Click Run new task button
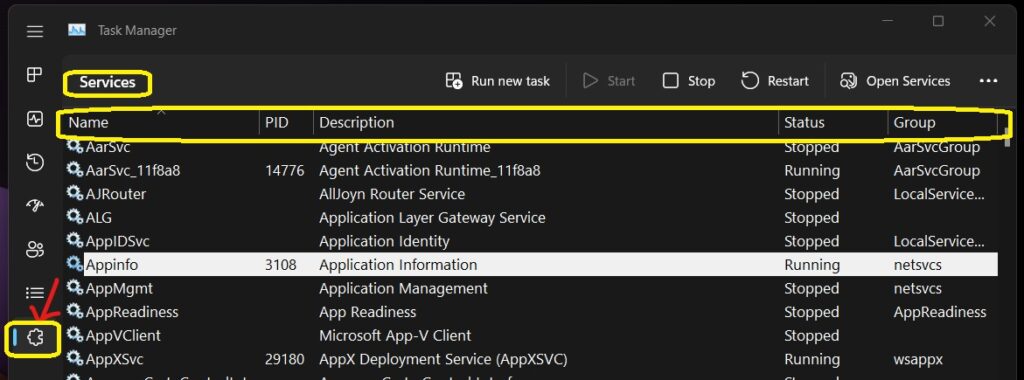The image size is (1024, 380). [498, 81]
